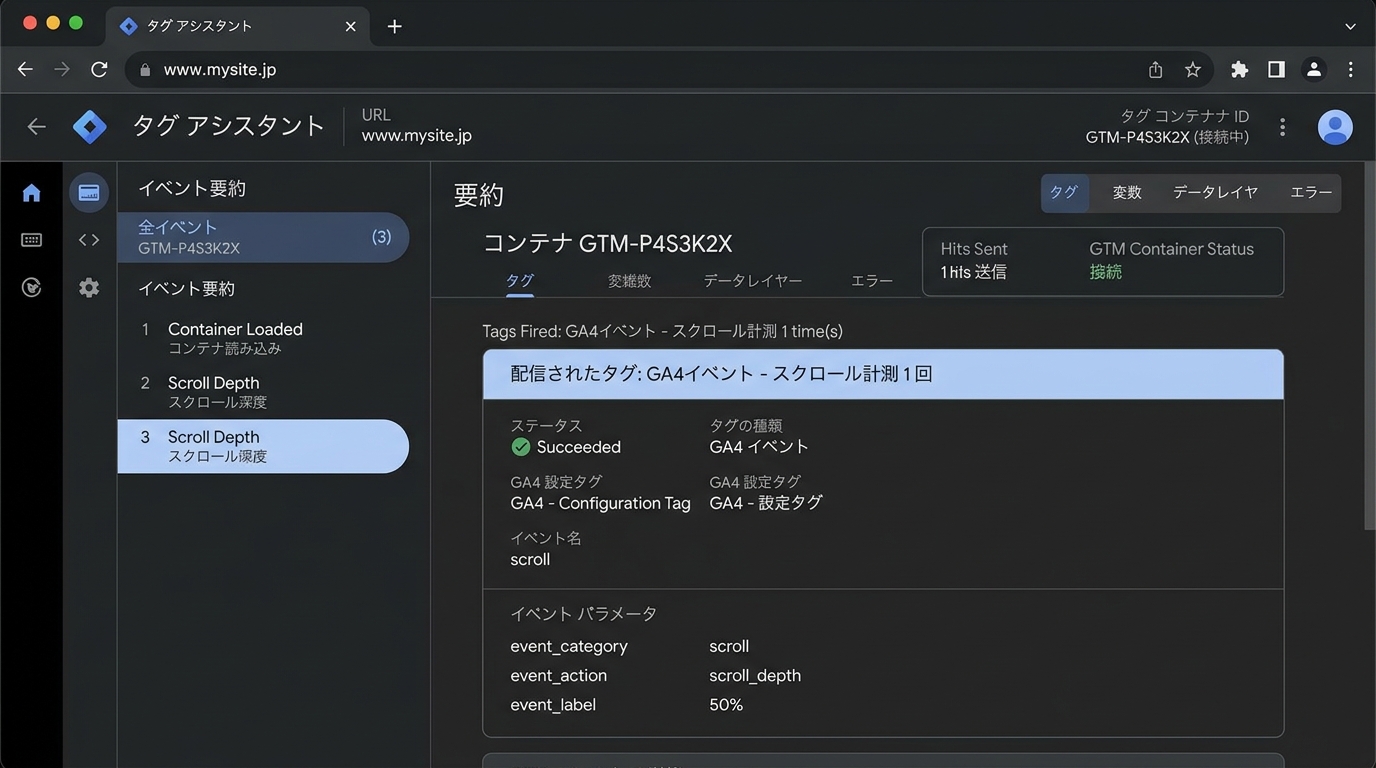The image size is (1376, 768).
Task: Click the event_action parameter label
Action: [x=558, y=675]
